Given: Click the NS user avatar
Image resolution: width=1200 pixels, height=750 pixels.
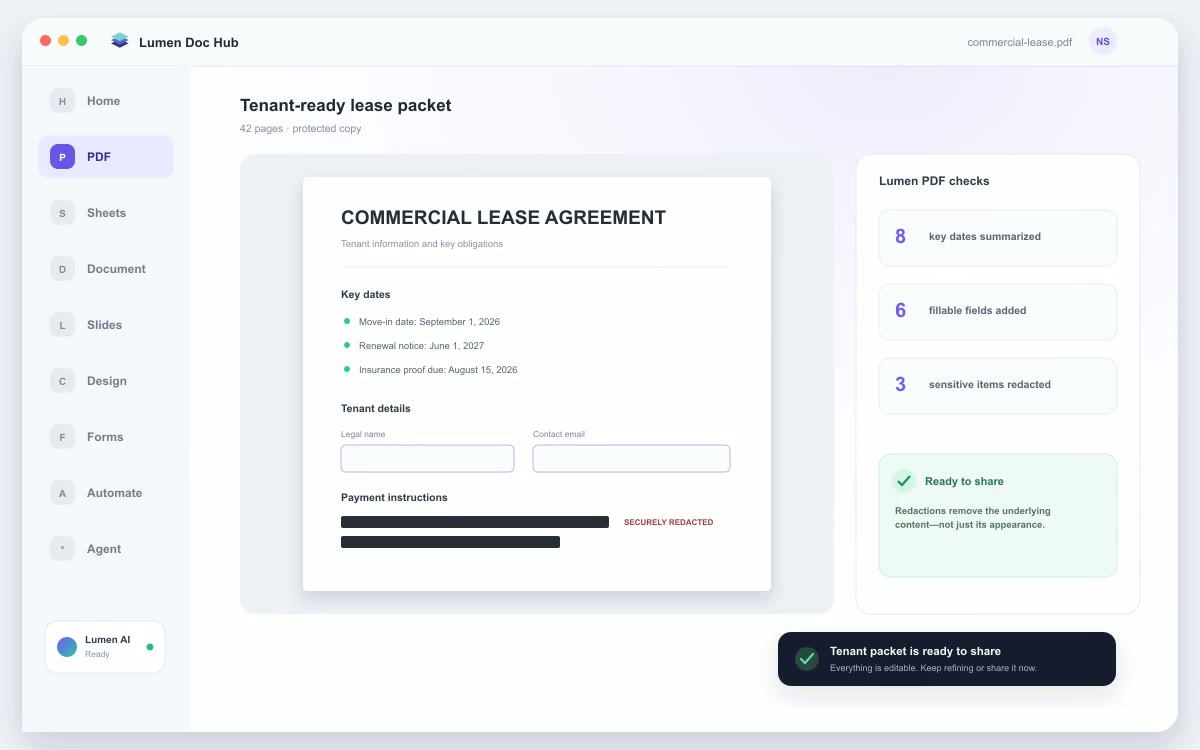Looking at the screenshot, I should 1103,41.
